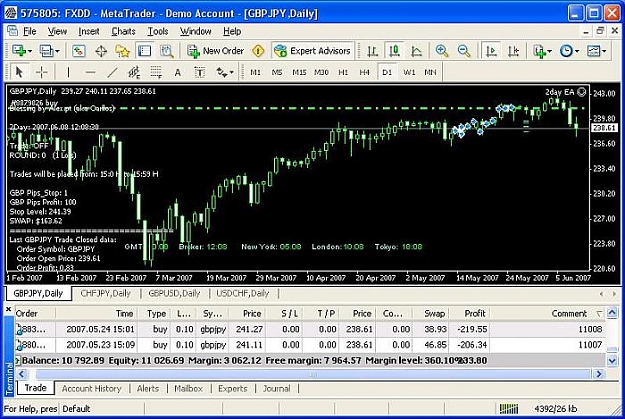Screen dimensions: 625x419
Task: Click the New Order button
Action: click(216, 51)
